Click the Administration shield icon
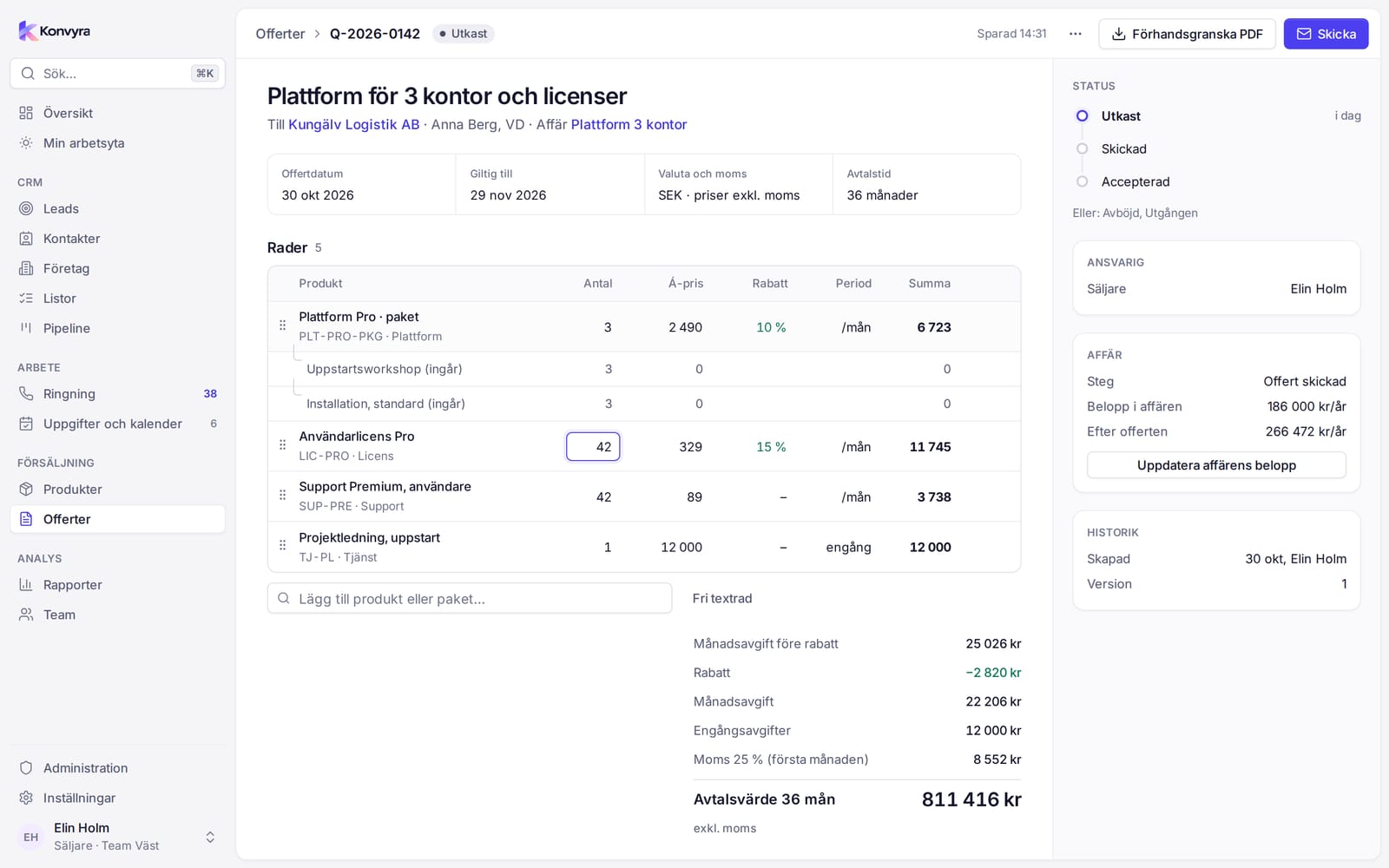The image size is (1389, 868). [26, 768]
